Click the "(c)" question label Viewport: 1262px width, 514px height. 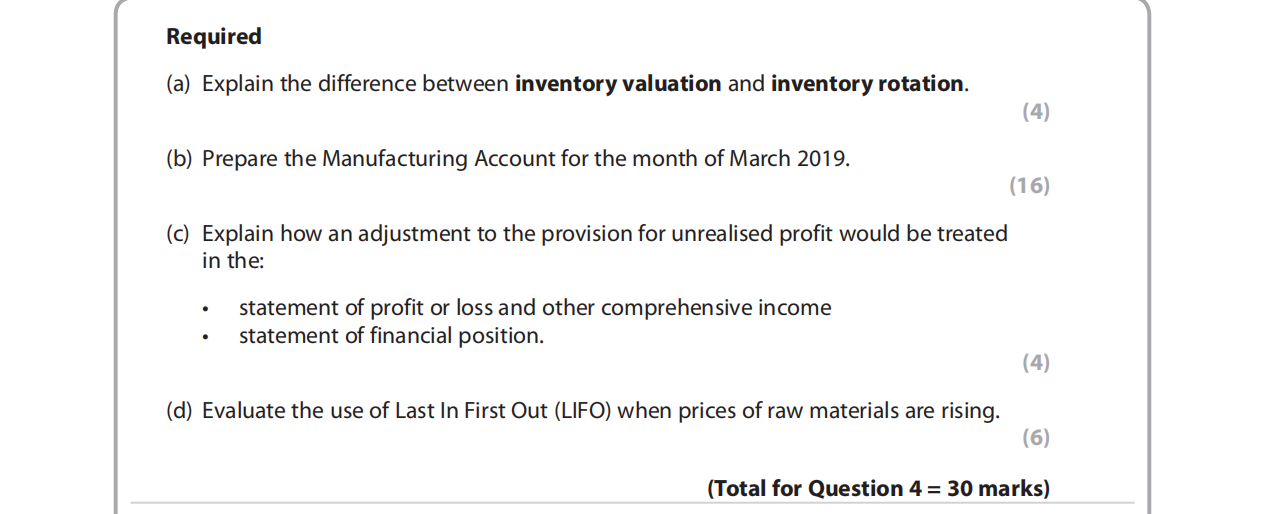178,234
